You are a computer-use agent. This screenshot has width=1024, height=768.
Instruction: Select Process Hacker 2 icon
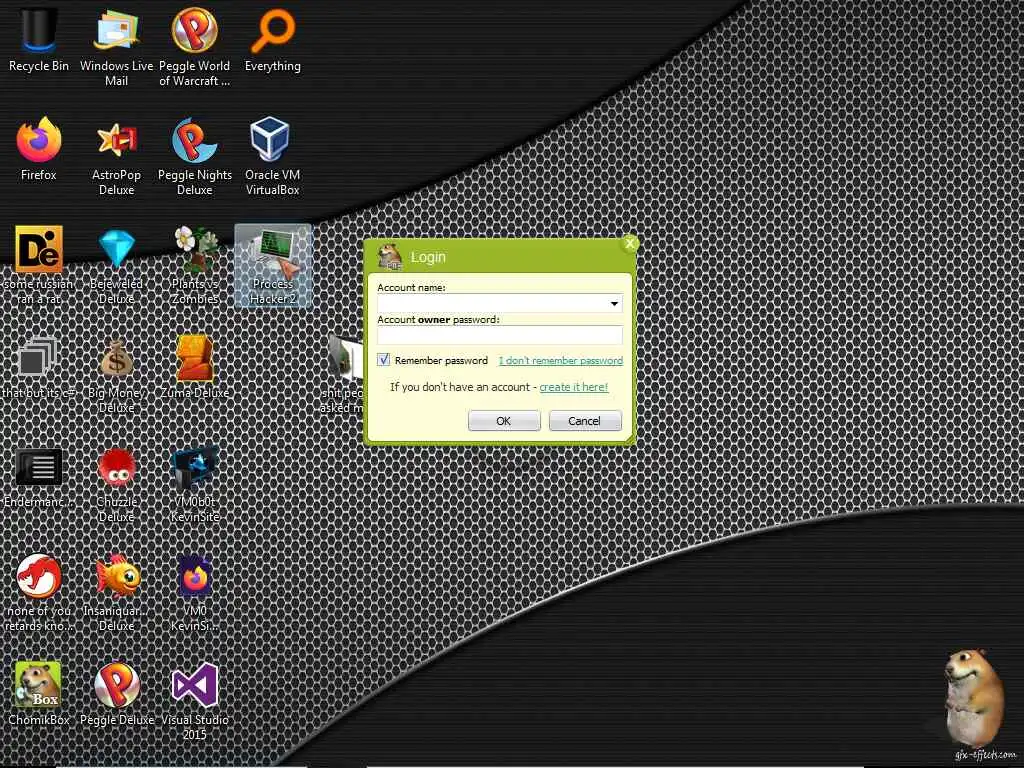point(273,265)
